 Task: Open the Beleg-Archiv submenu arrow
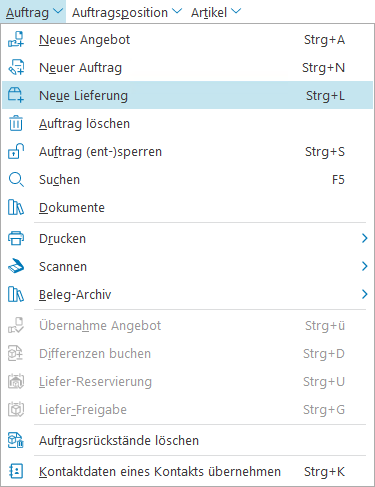(364, 294)
